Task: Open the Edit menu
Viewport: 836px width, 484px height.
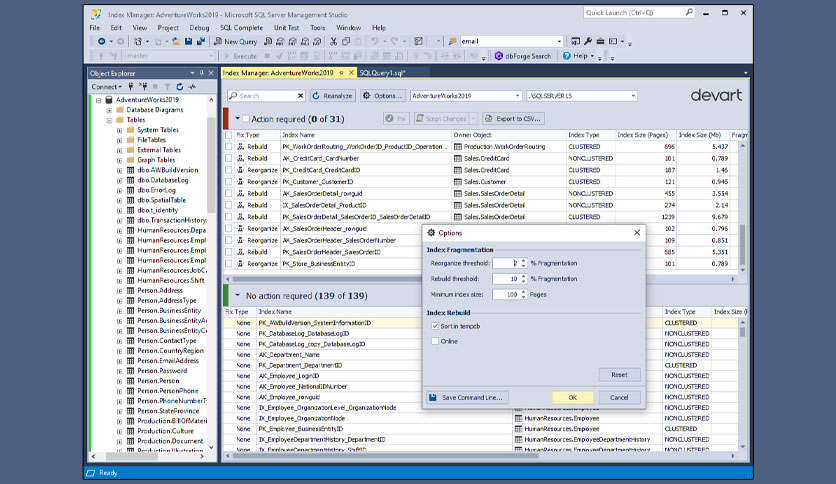Action: [x=116, y=28]
